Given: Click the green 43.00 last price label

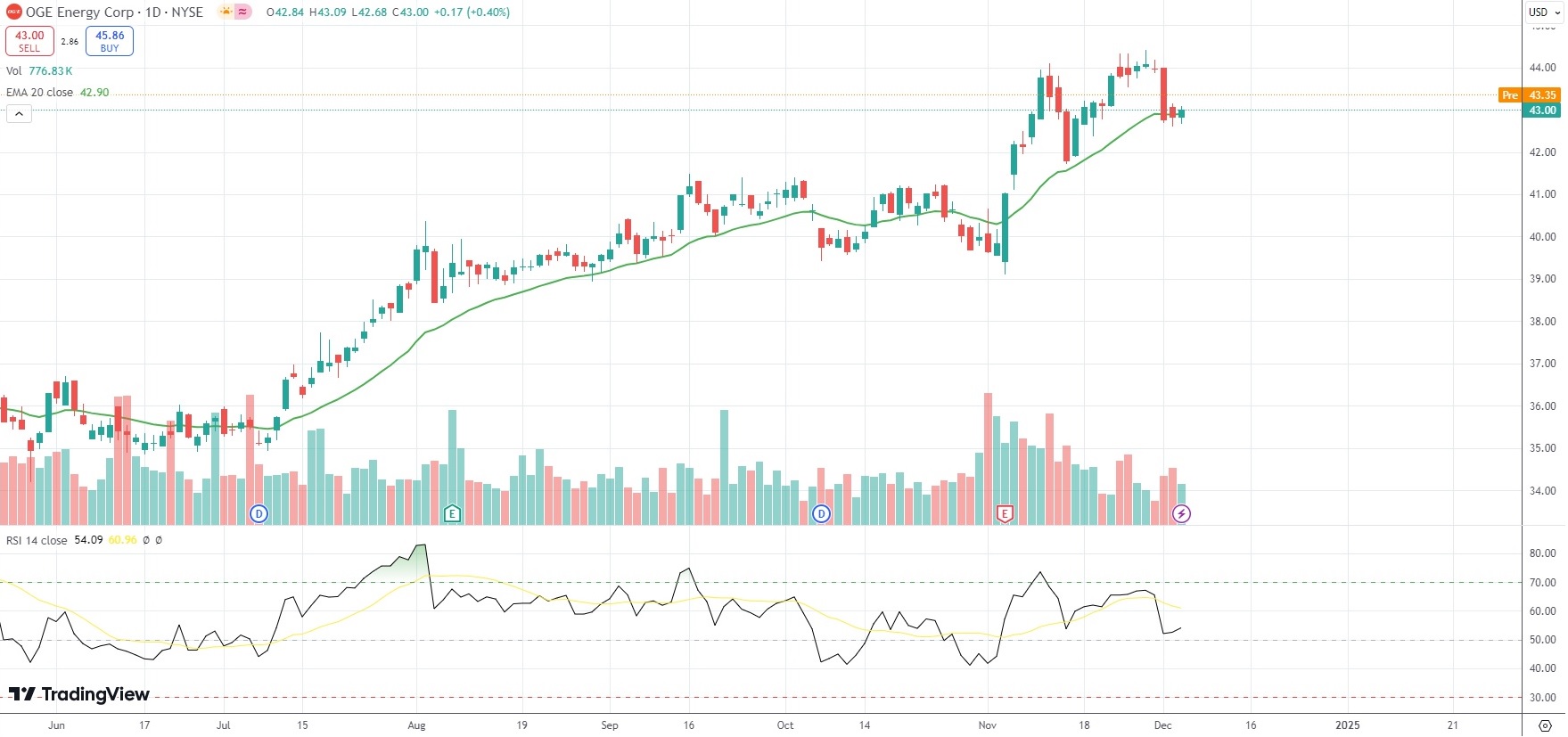Looking at the screenshot, I should pyautogui.click(x=1543, y=111).
